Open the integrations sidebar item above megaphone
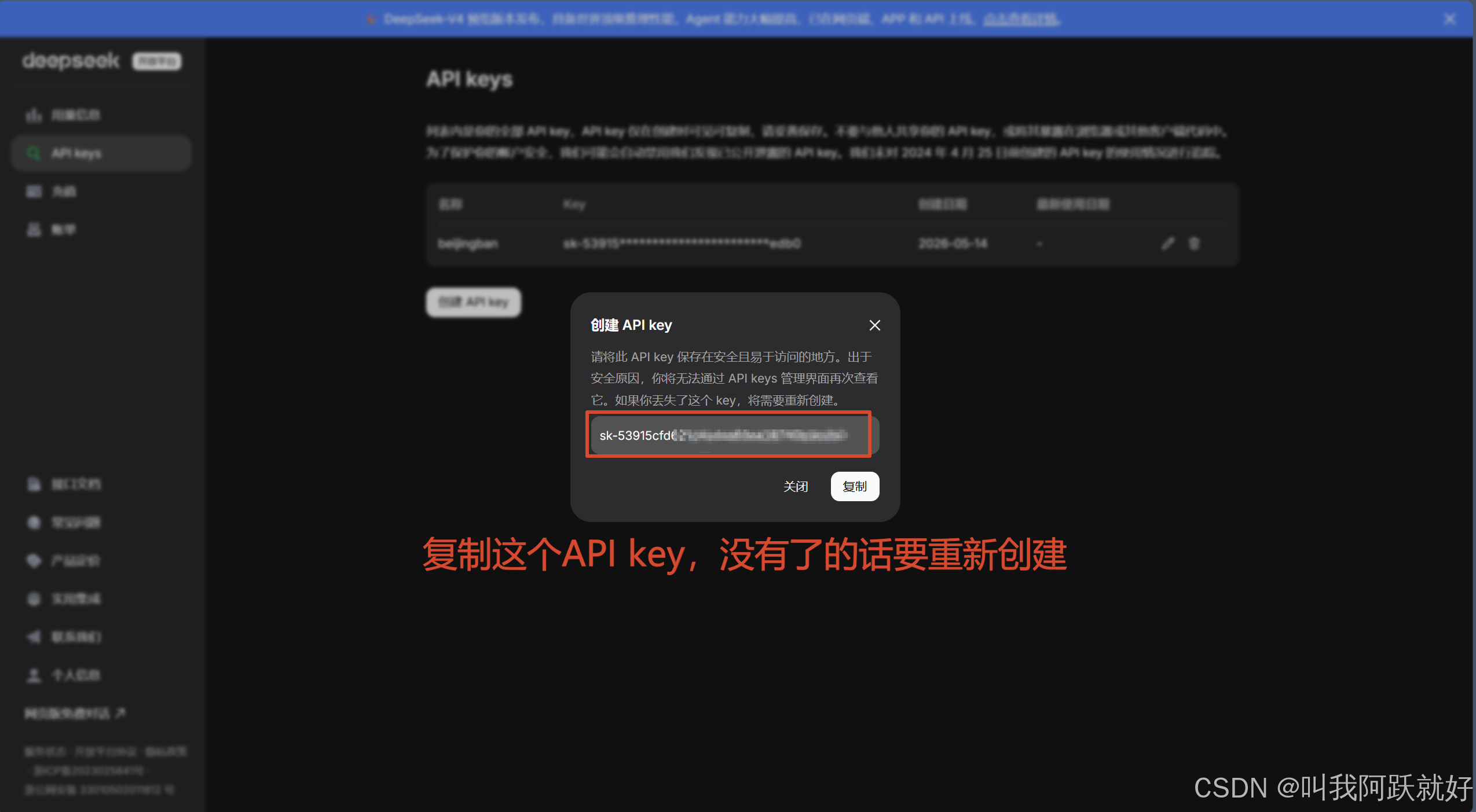The height and width of the screenshot is (812, 1476). (101, 598)
